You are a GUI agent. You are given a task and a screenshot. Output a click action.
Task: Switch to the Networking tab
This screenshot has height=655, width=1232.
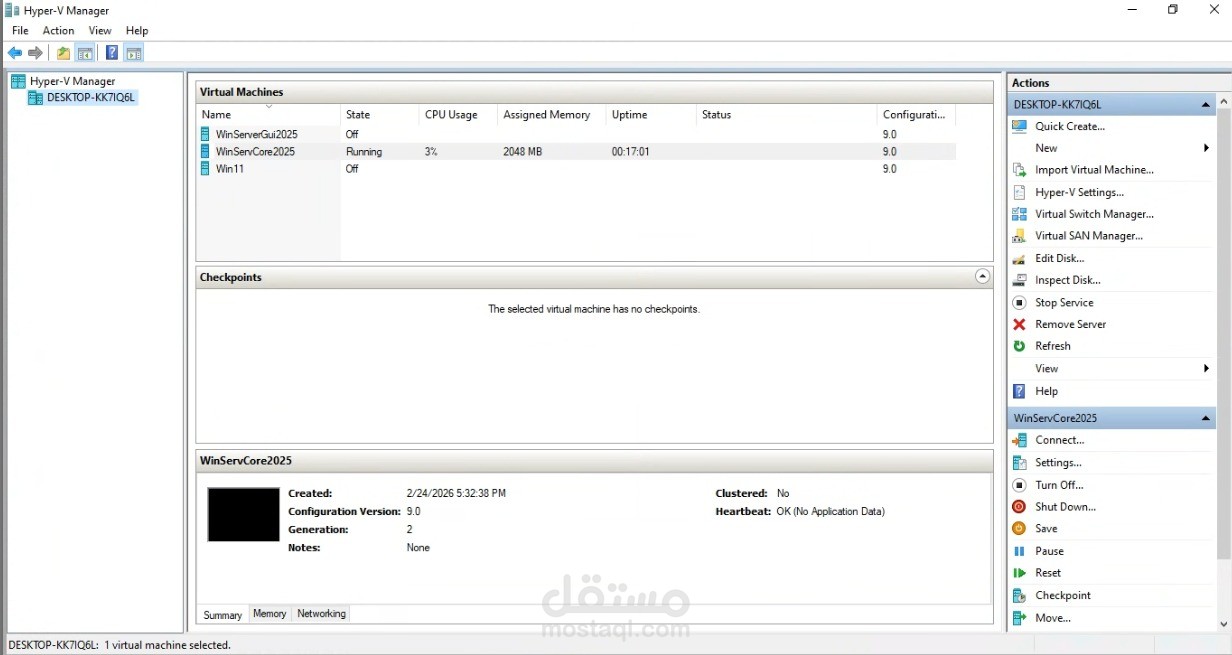coord(321,614)
